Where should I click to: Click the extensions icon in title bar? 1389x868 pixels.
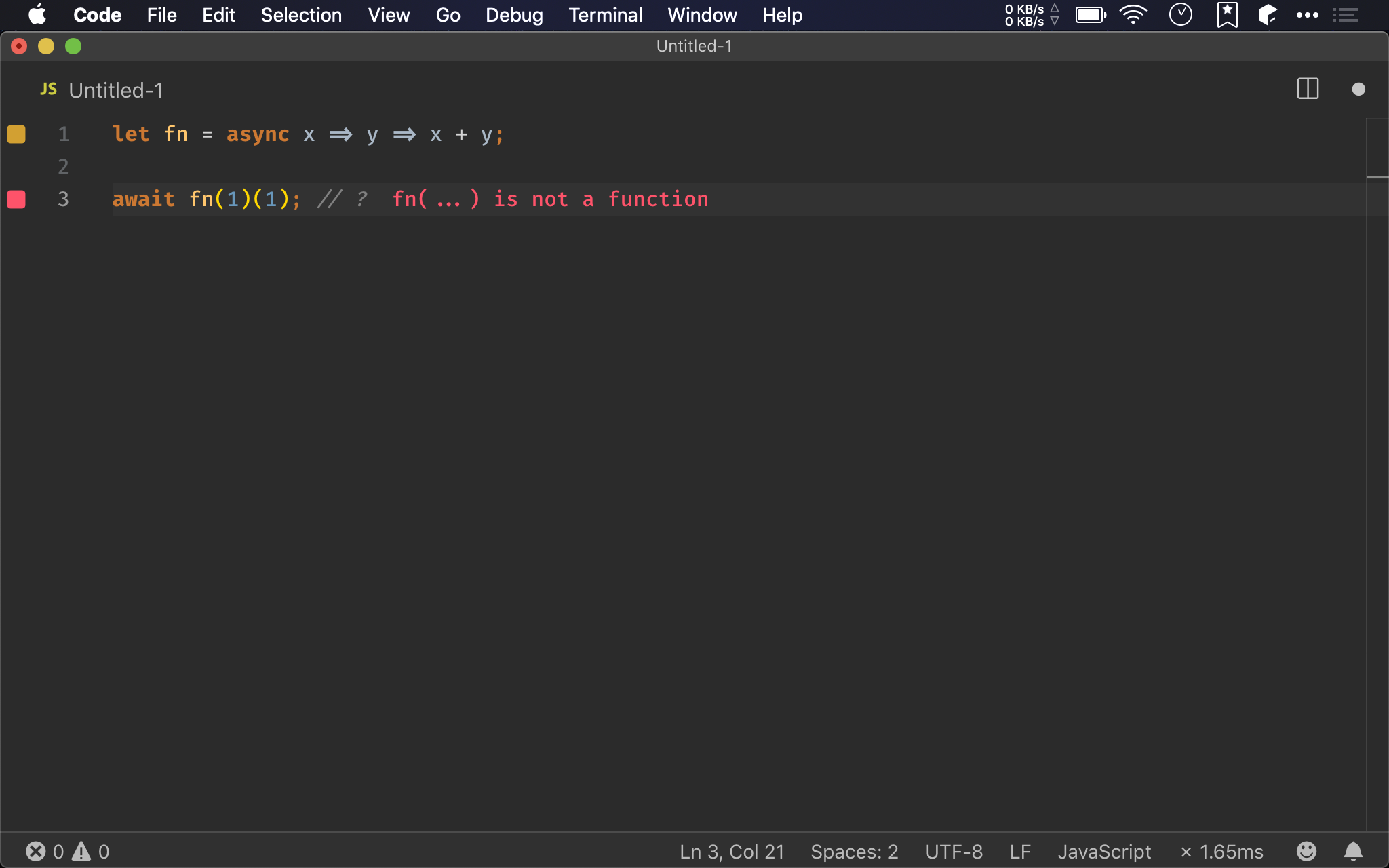point(1267,15)
